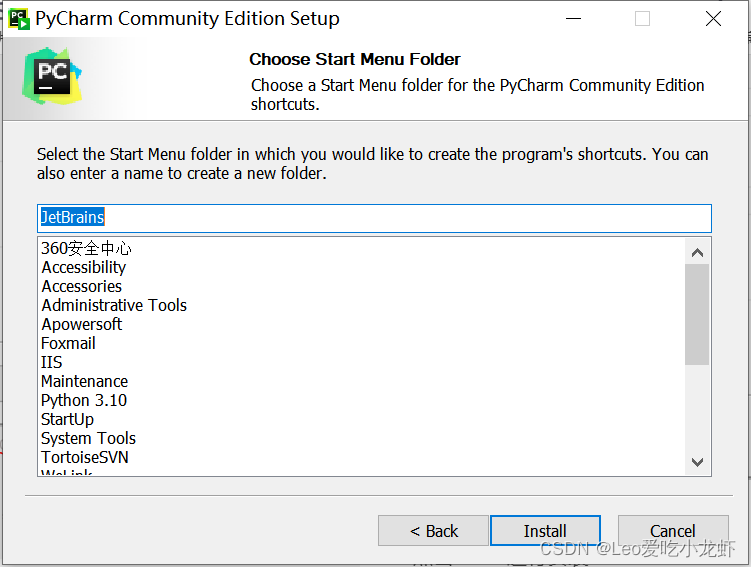Choose the TortoiseSVN folder
Image resolution: width=751 pixels, height=567 pixels.
coord(85,457)
